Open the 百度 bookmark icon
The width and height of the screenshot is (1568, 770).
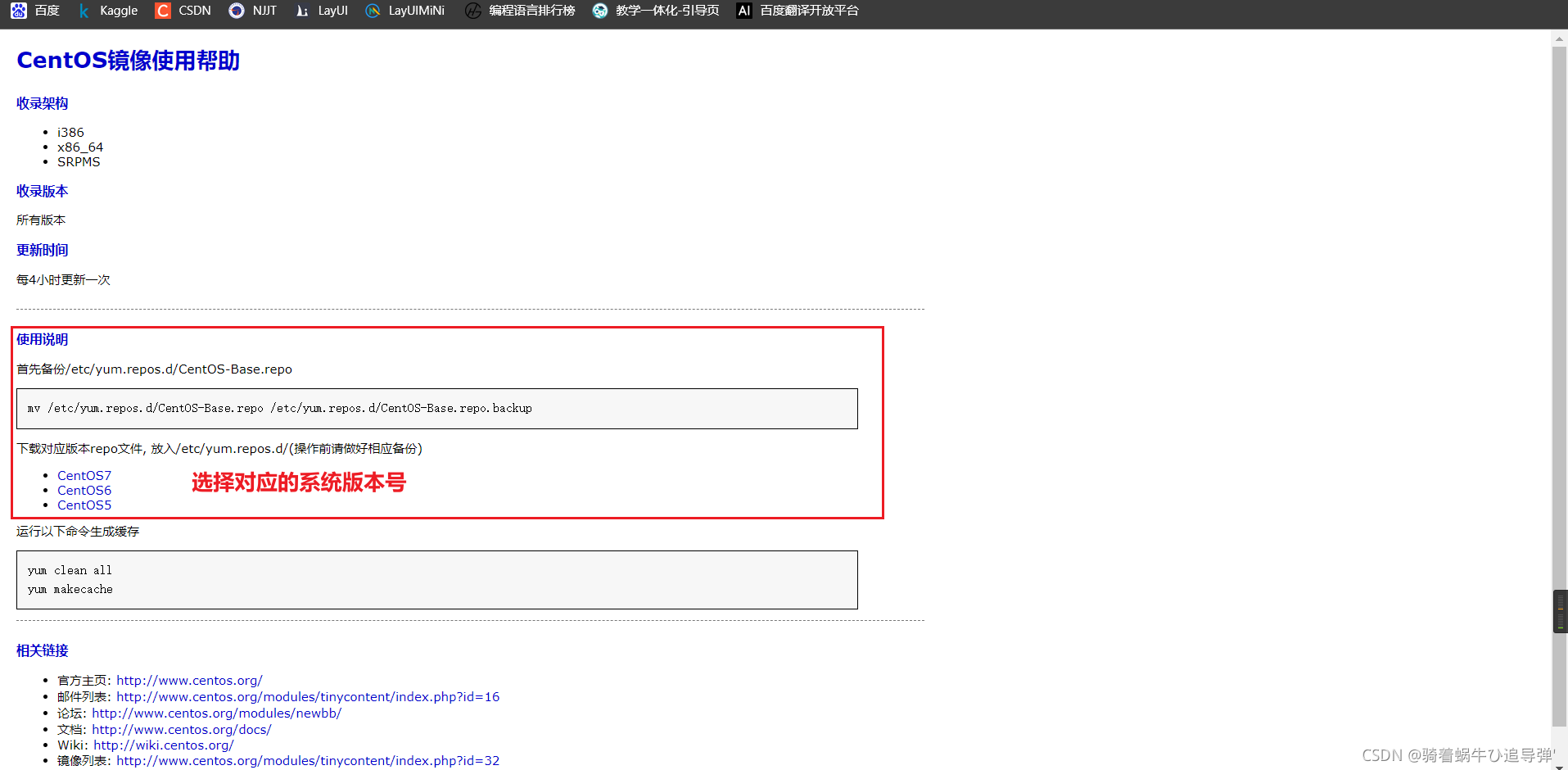(x=19, y=11)
